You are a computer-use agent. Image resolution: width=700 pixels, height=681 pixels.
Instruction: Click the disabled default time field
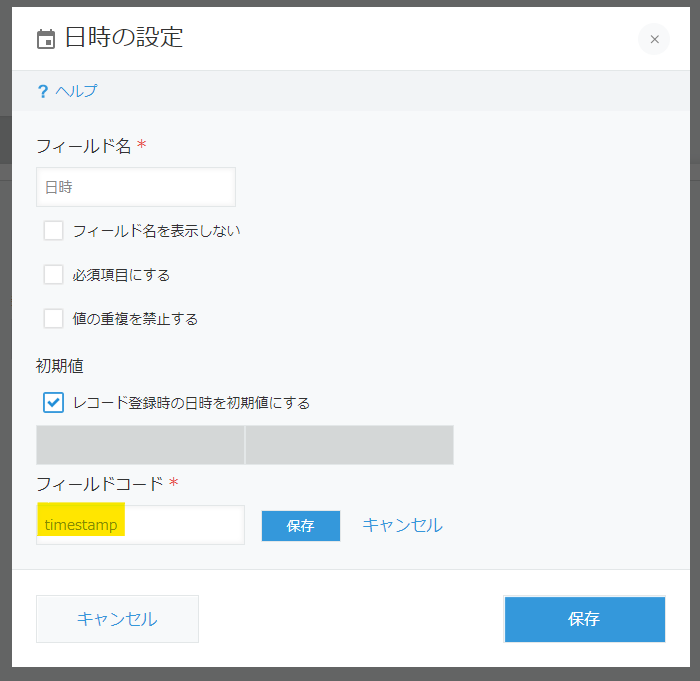click(x=350, y=445)
